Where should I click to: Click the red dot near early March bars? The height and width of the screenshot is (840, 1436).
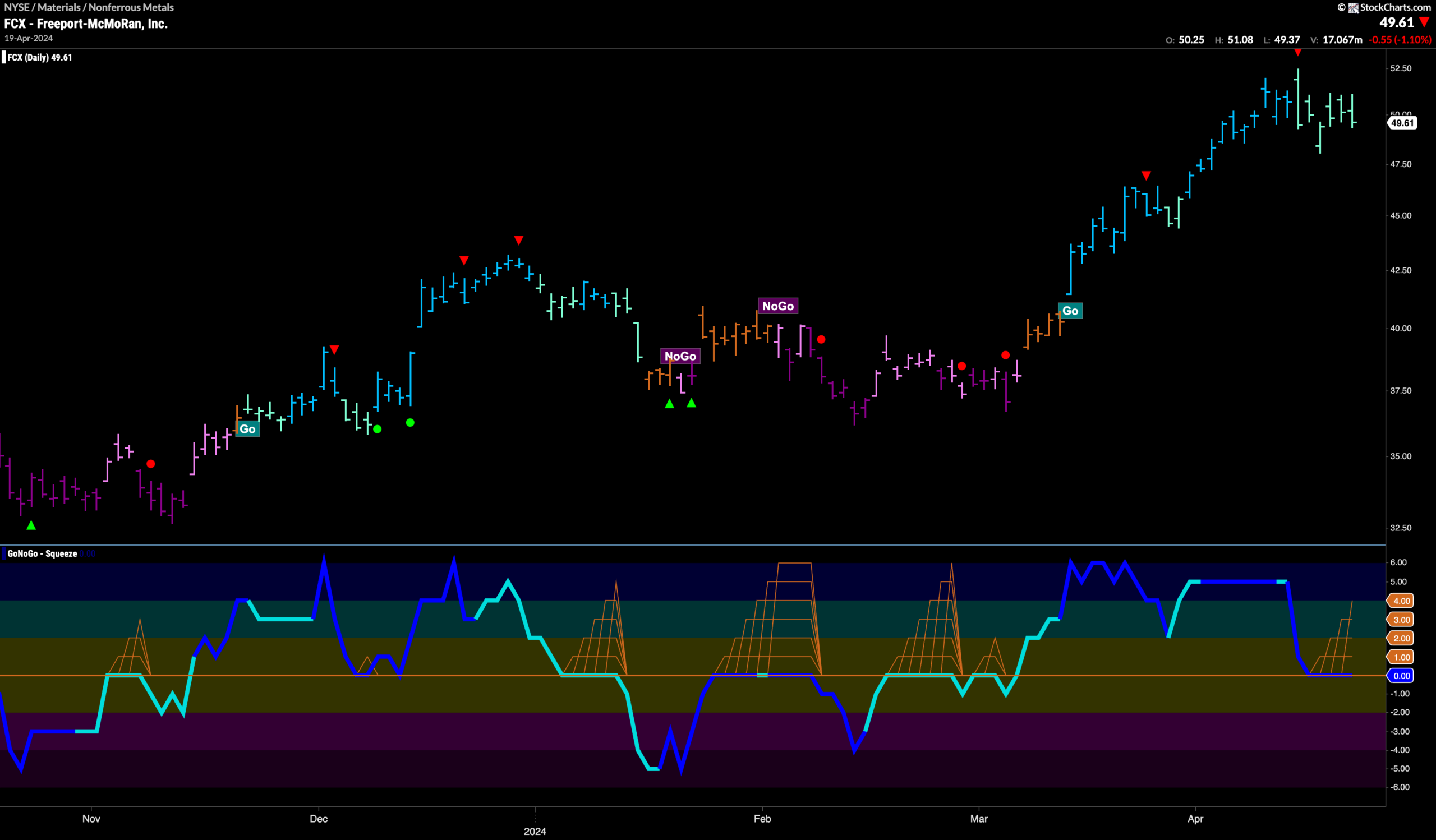tap(1005, 356)
